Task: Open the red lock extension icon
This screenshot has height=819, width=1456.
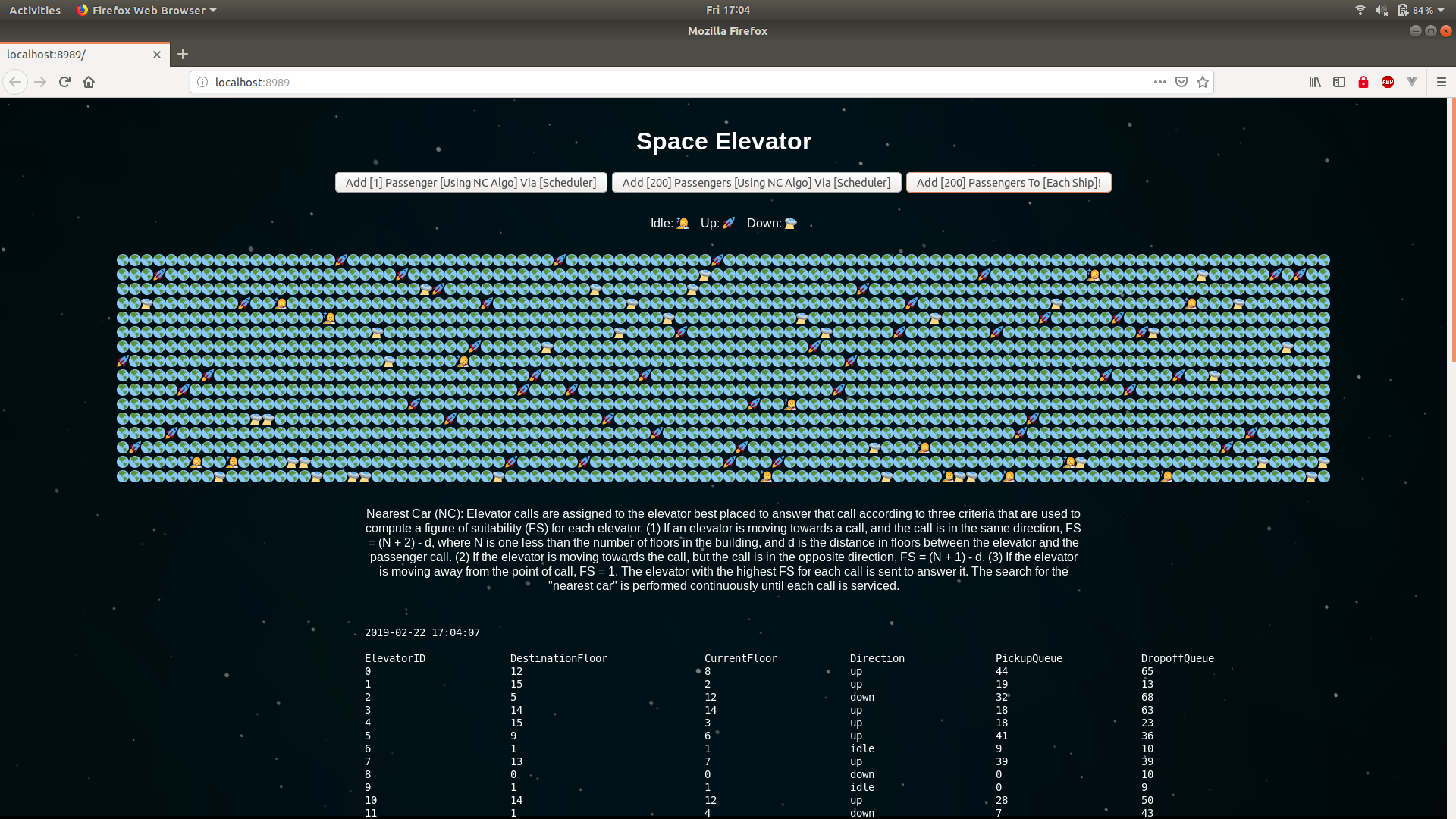Action: tap(1363, 82)
